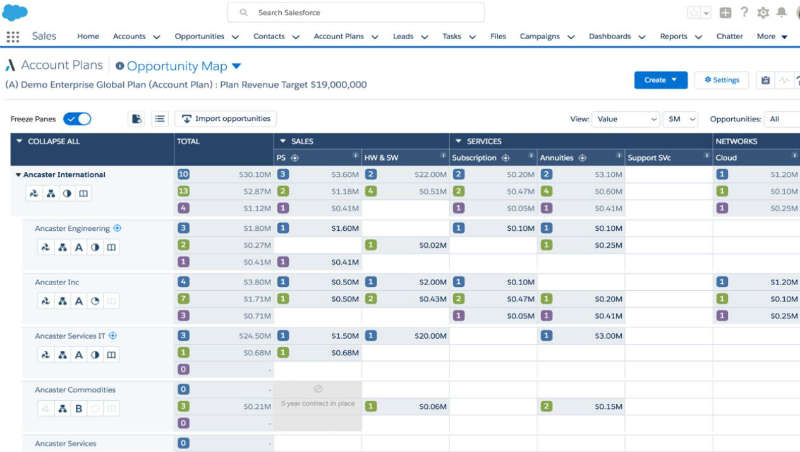
Task: Expand the Accounts tab chevron
Action: (157, 37)
